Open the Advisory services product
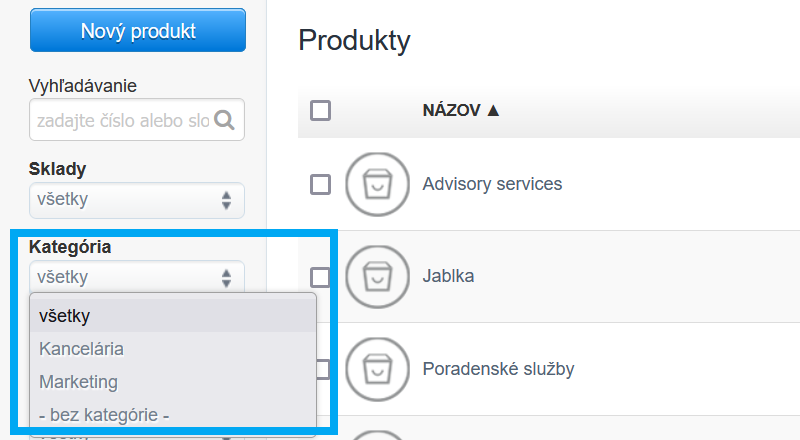 [x=492, y=184]
